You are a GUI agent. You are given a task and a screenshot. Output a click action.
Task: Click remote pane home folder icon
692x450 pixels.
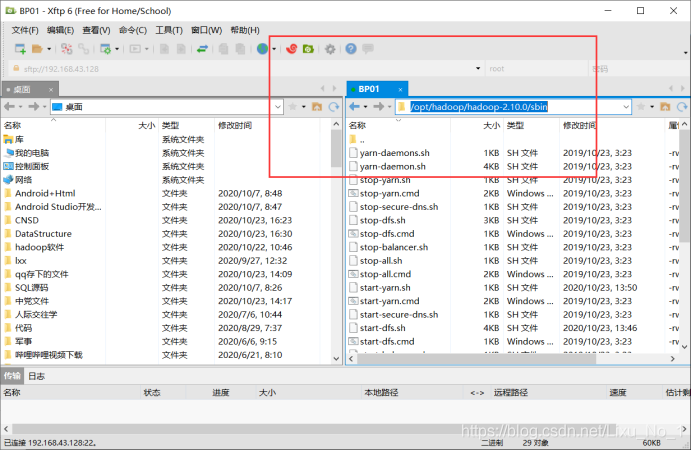tap(665, 107)
